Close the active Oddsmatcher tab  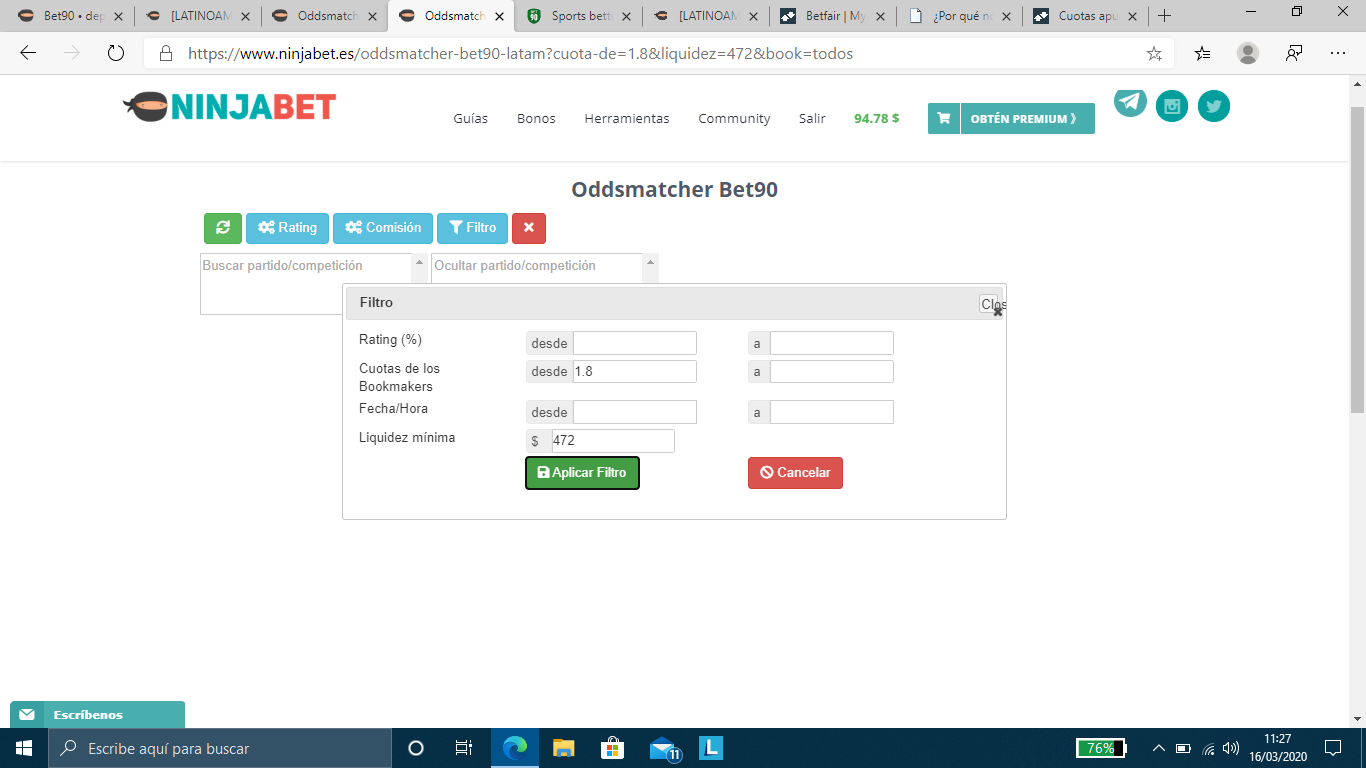[x=499, y=16]
